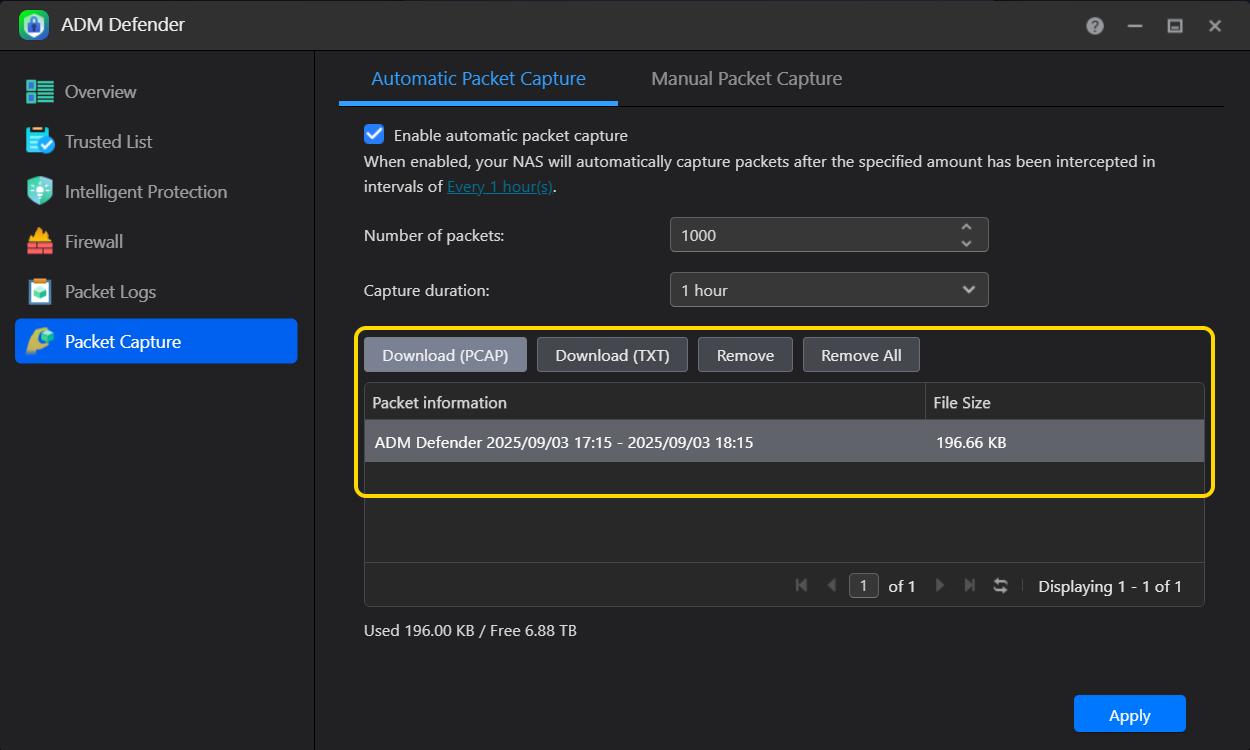Viewport: 1250px width, 750px height.
Task: Close the ADM Defender window
Action: 1215,26
